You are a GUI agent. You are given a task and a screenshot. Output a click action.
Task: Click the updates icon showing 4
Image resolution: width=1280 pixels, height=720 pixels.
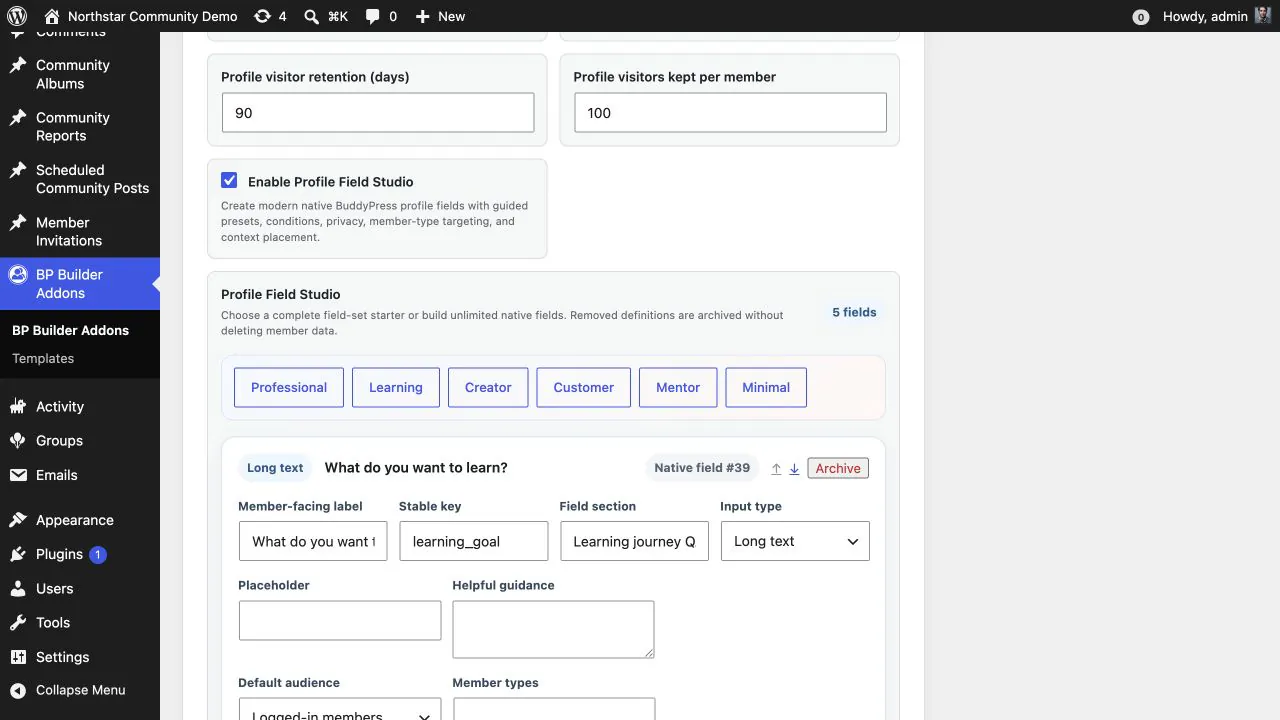(262, 16)
